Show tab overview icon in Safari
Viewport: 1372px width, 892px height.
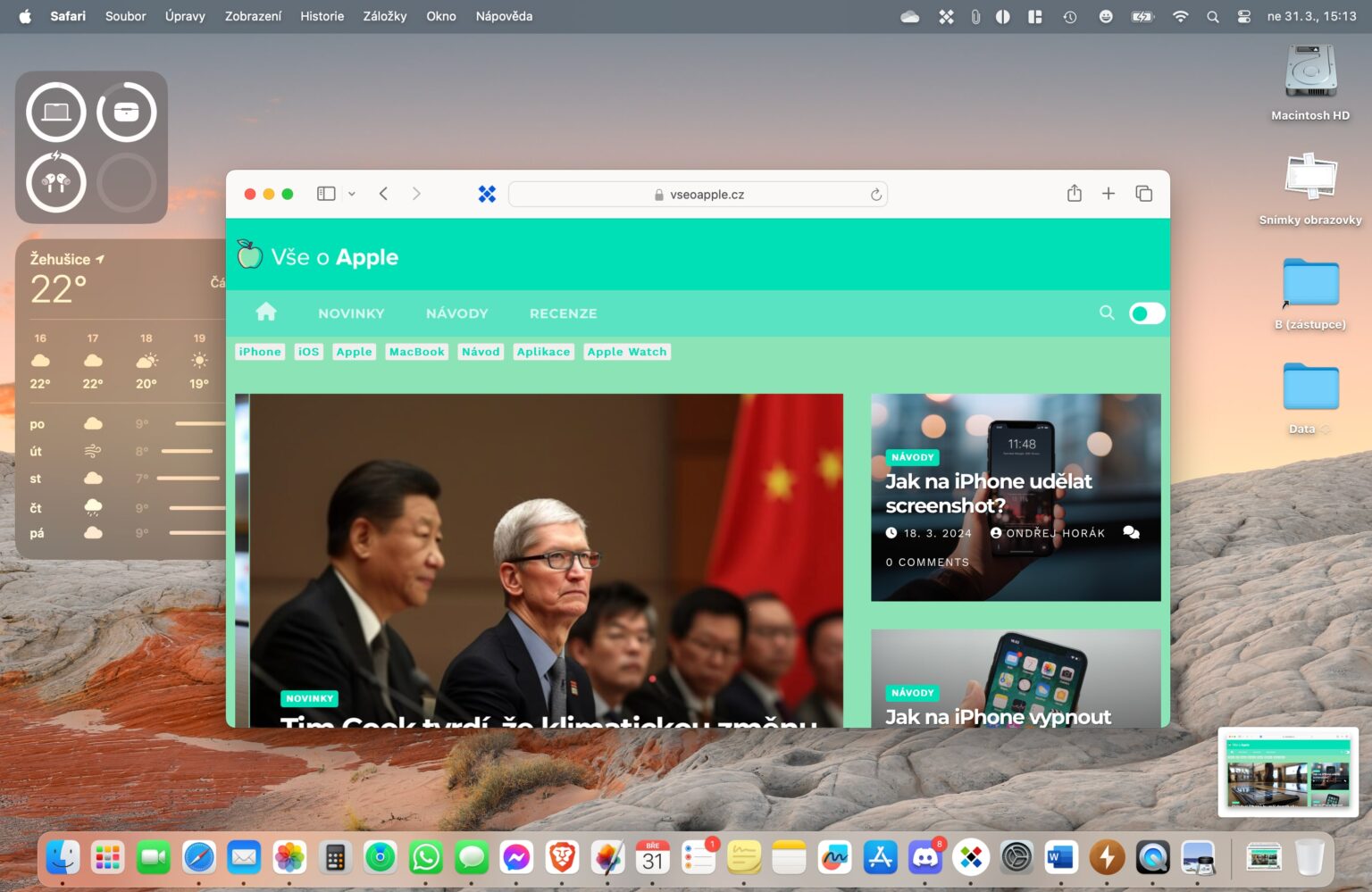pos(1143,194)
